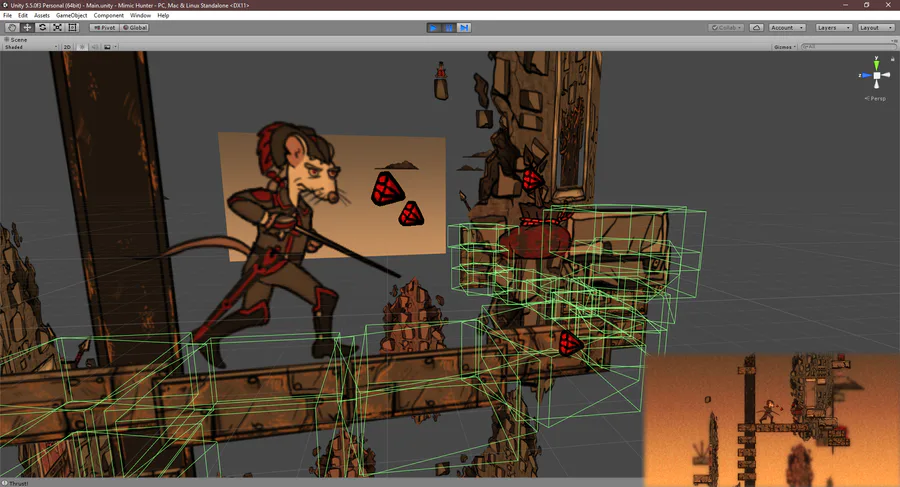
Task: Click the Pause button
Action: (x=449, y=28)
